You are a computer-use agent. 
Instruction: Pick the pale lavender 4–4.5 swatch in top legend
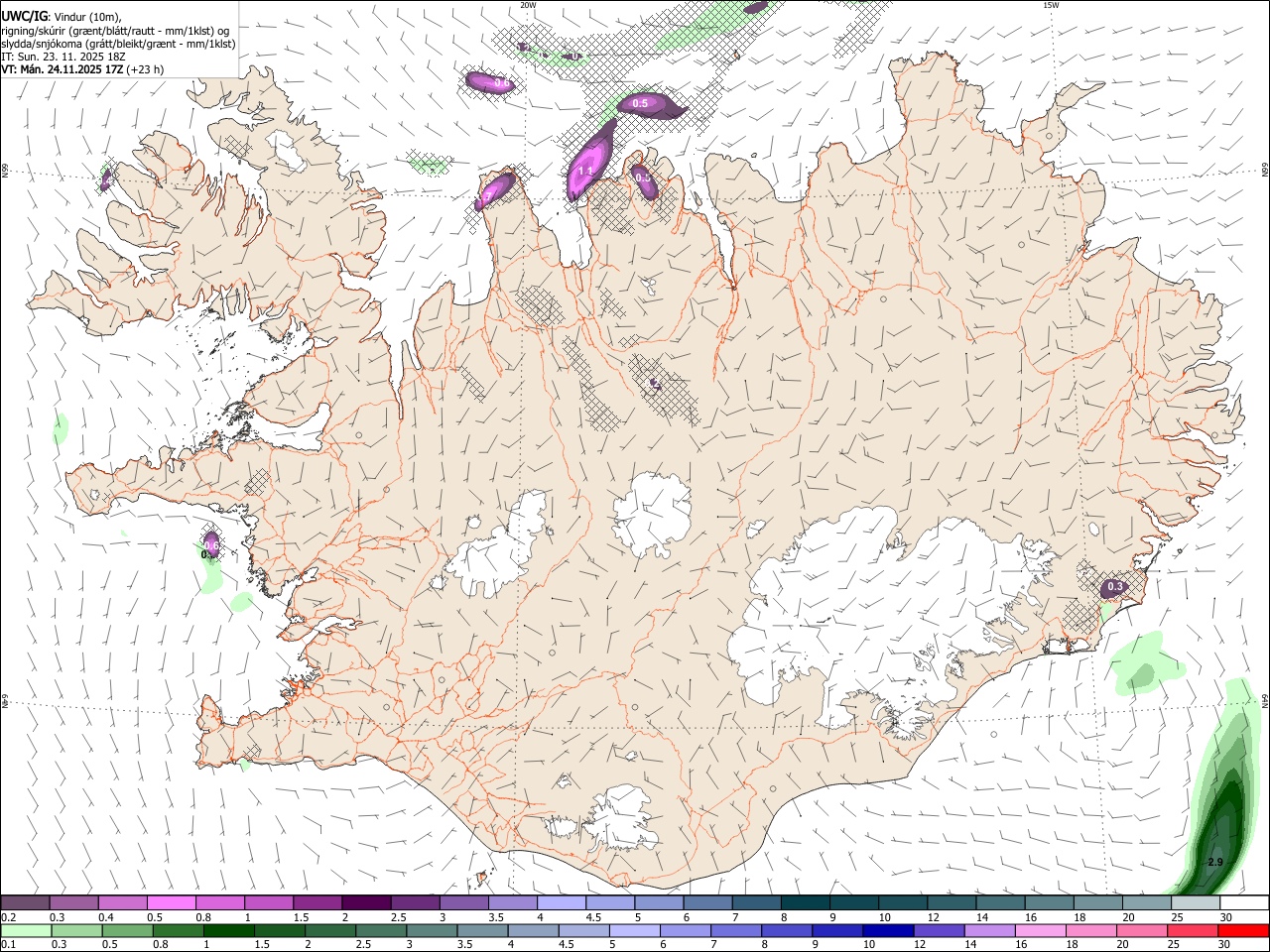click(x=561, y=903)
